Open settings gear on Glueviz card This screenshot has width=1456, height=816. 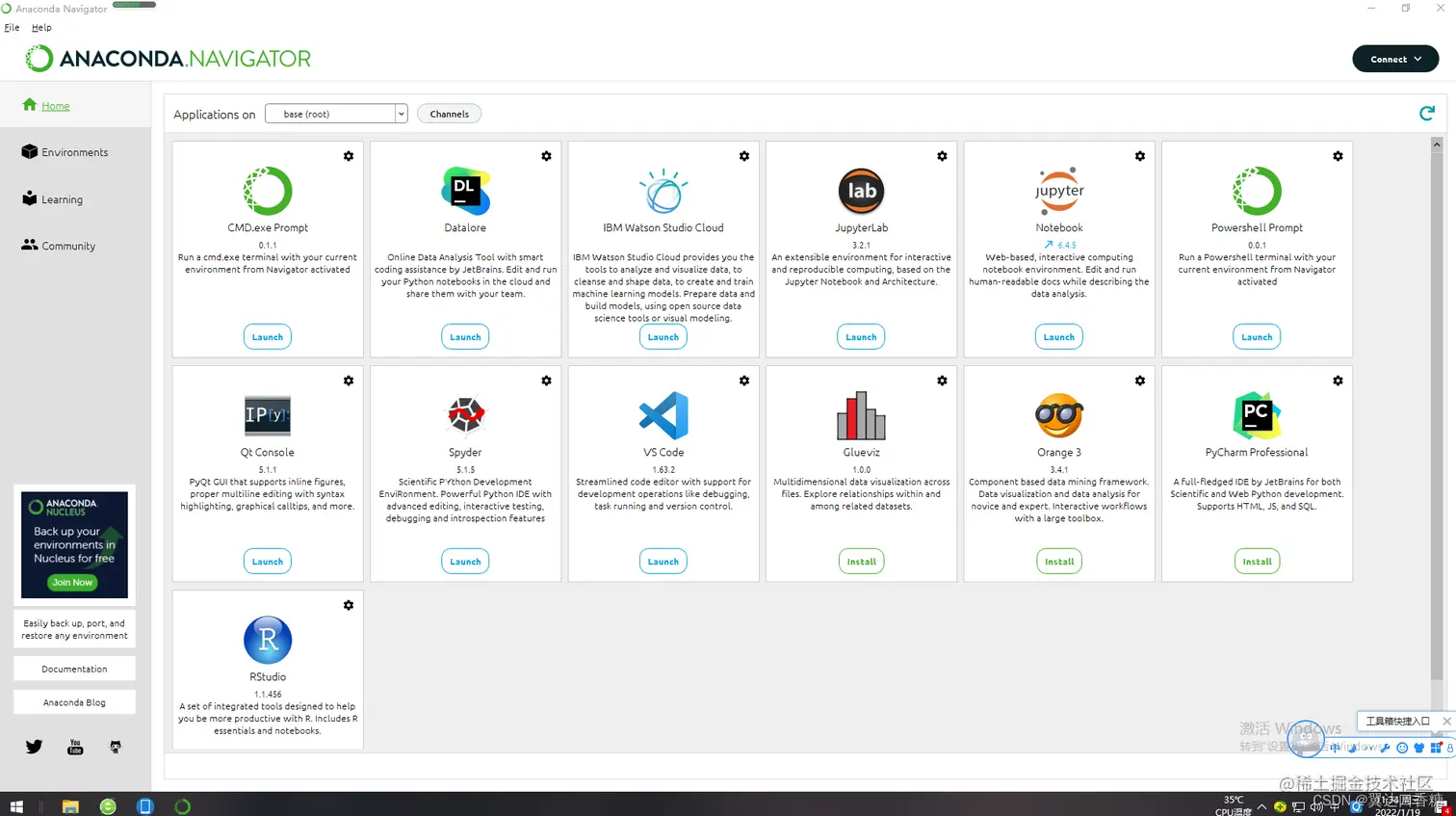click(x=942, y=381)
